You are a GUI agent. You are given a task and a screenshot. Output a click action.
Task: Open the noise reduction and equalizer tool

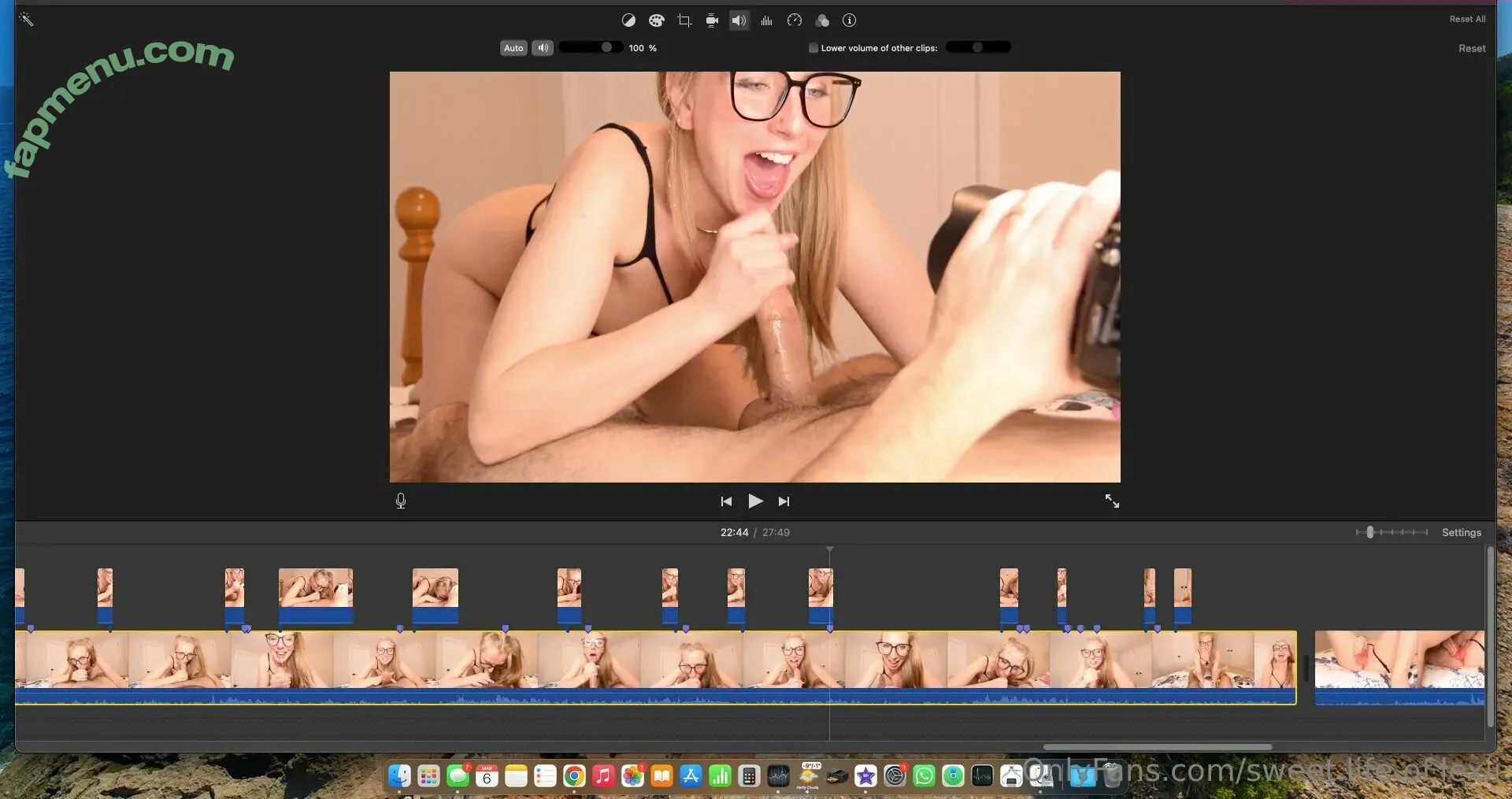766,20
